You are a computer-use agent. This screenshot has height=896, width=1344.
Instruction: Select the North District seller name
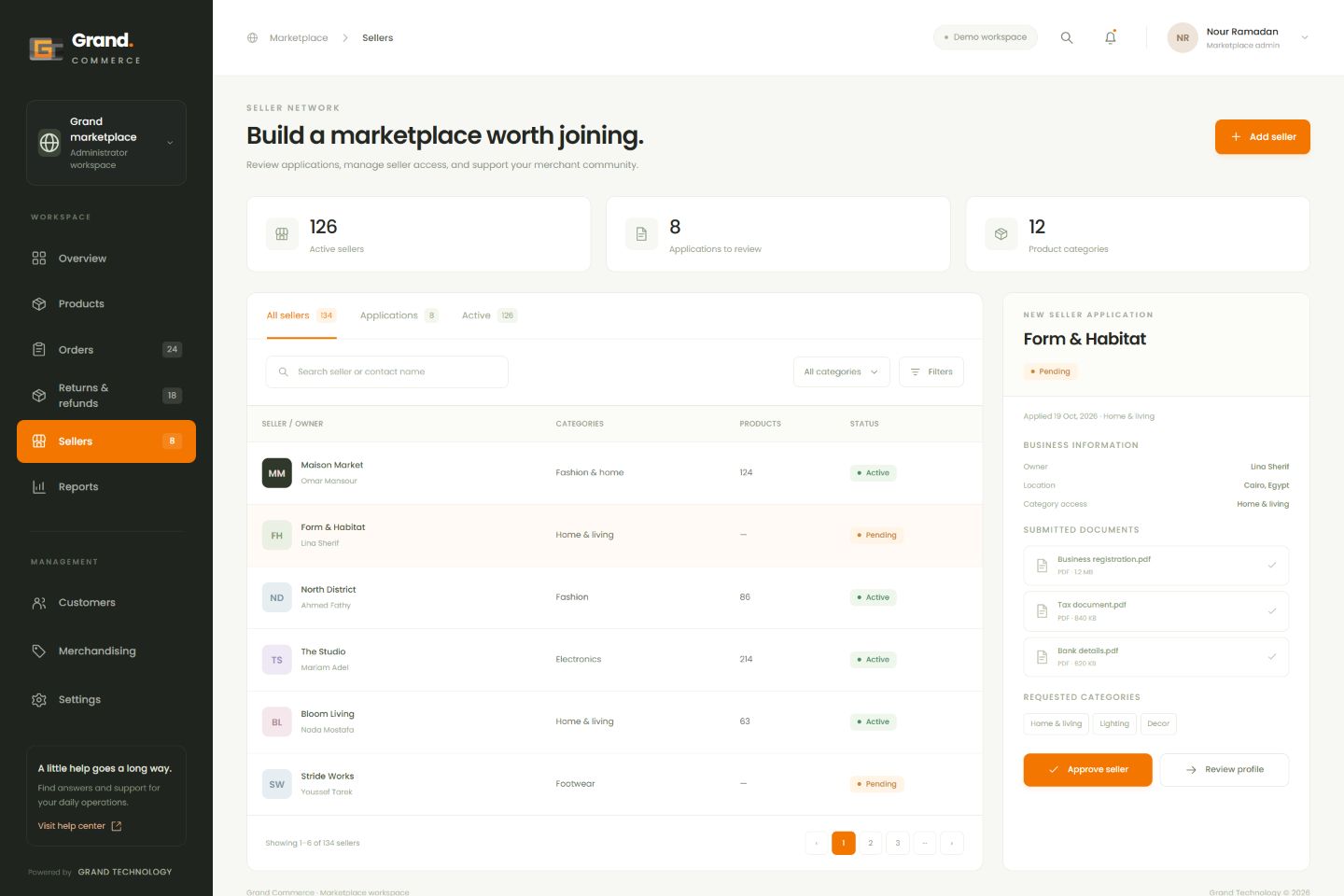[x=329, y=590]
